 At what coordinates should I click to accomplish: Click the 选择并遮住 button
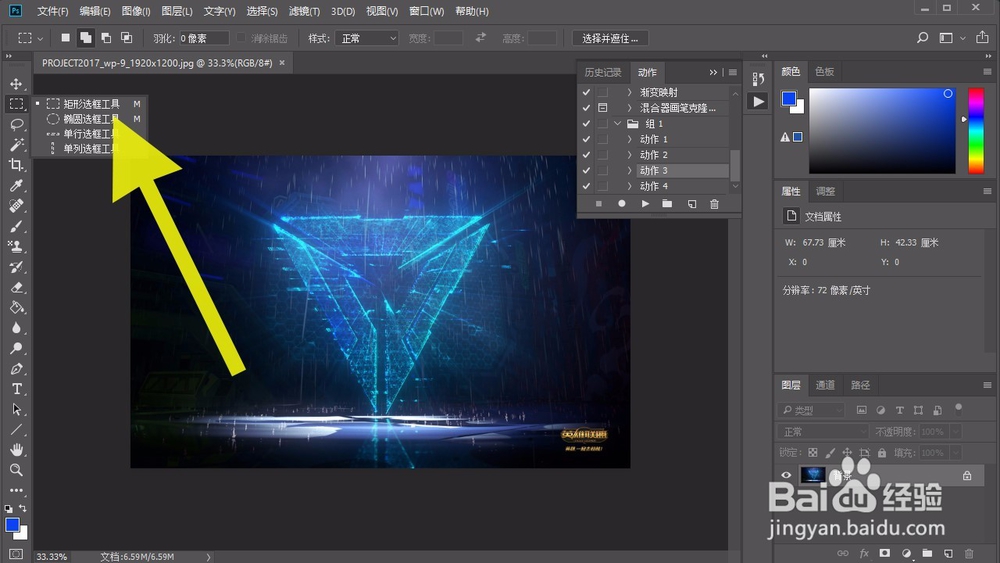pos(610,38)
